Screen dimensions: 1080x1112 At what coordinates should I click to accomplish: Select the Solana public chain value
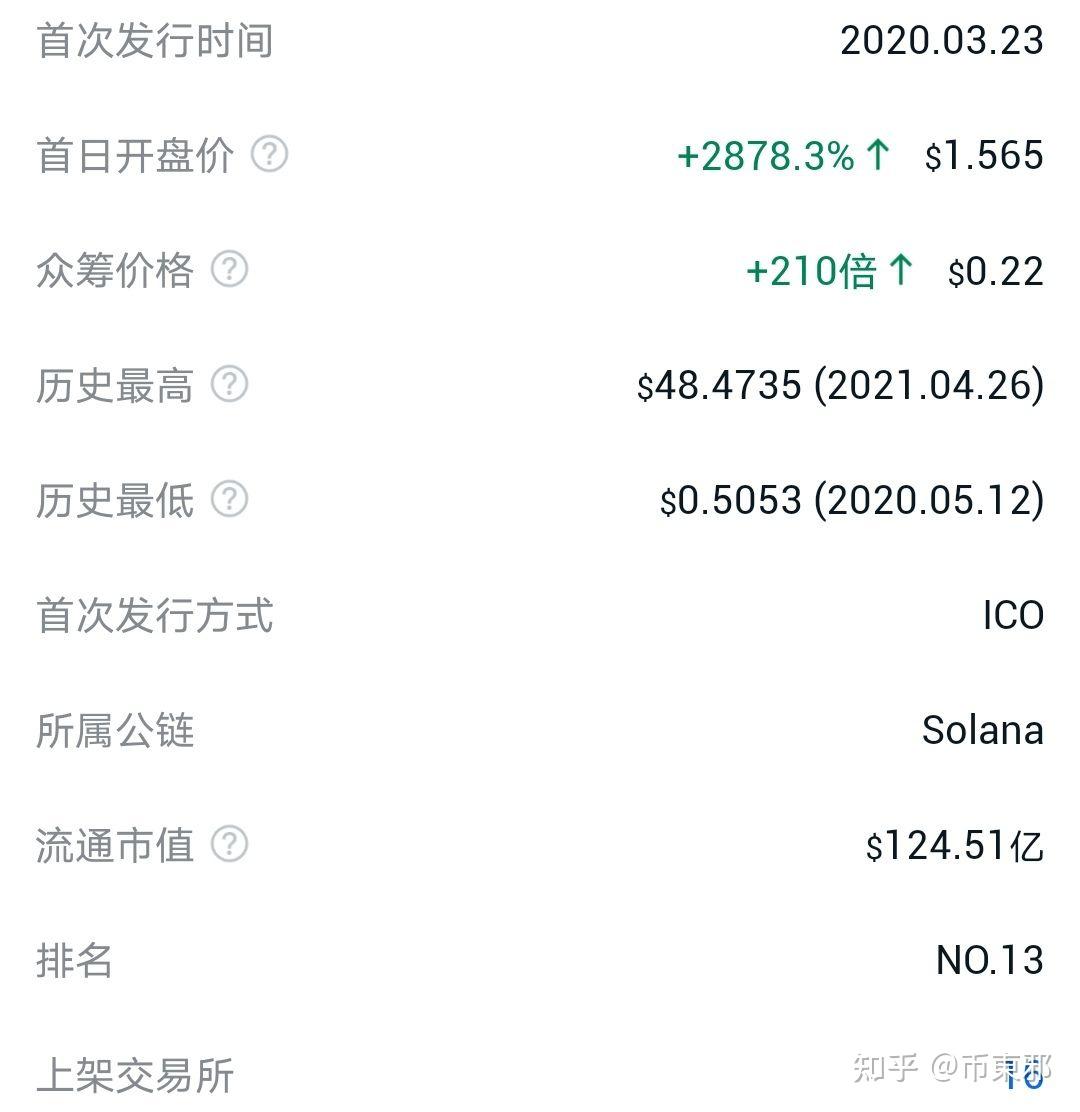[x=982, y=731]
